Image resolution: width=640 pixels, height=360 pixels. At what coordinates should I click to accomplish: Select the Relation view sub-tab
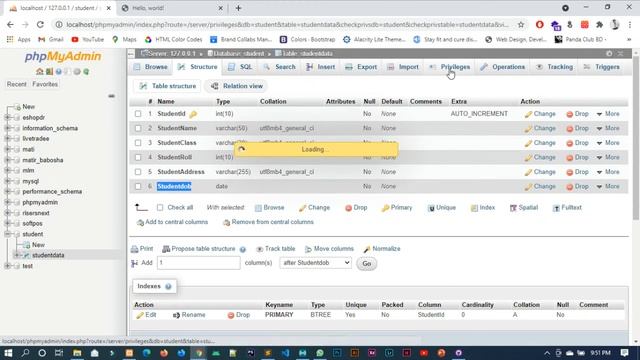[237, 86]
